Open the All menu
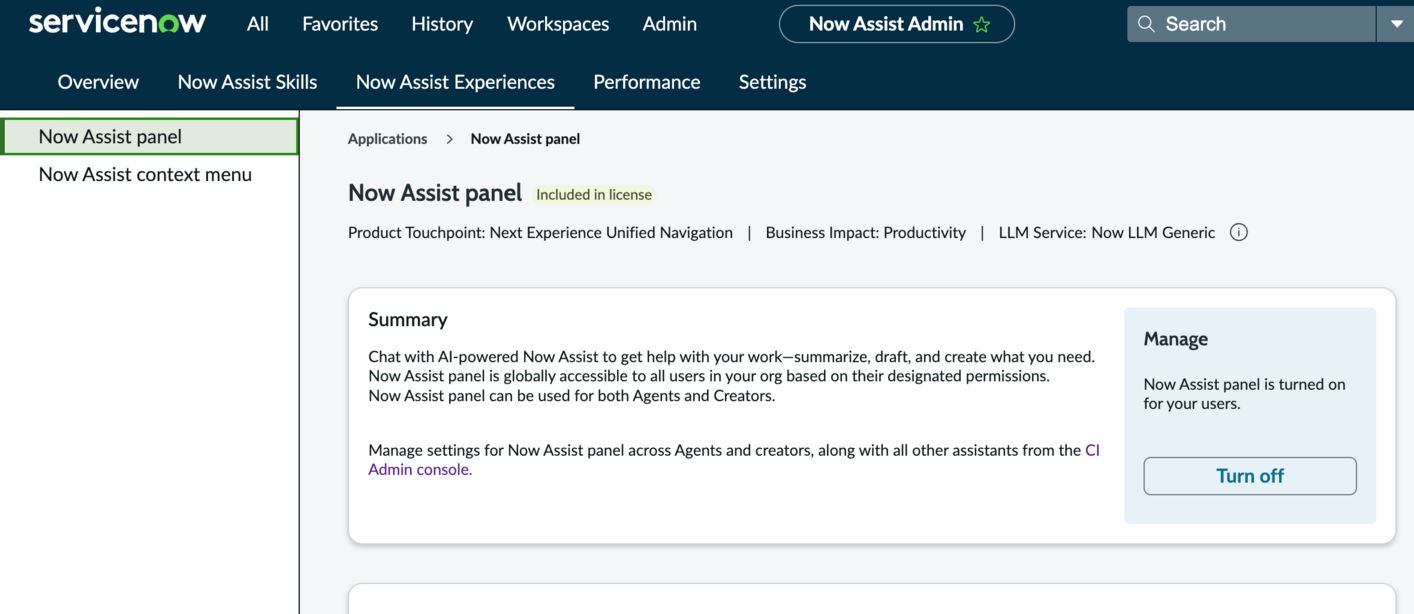The width and height of the screenshot is (1414, 614). tap(258, 24)
